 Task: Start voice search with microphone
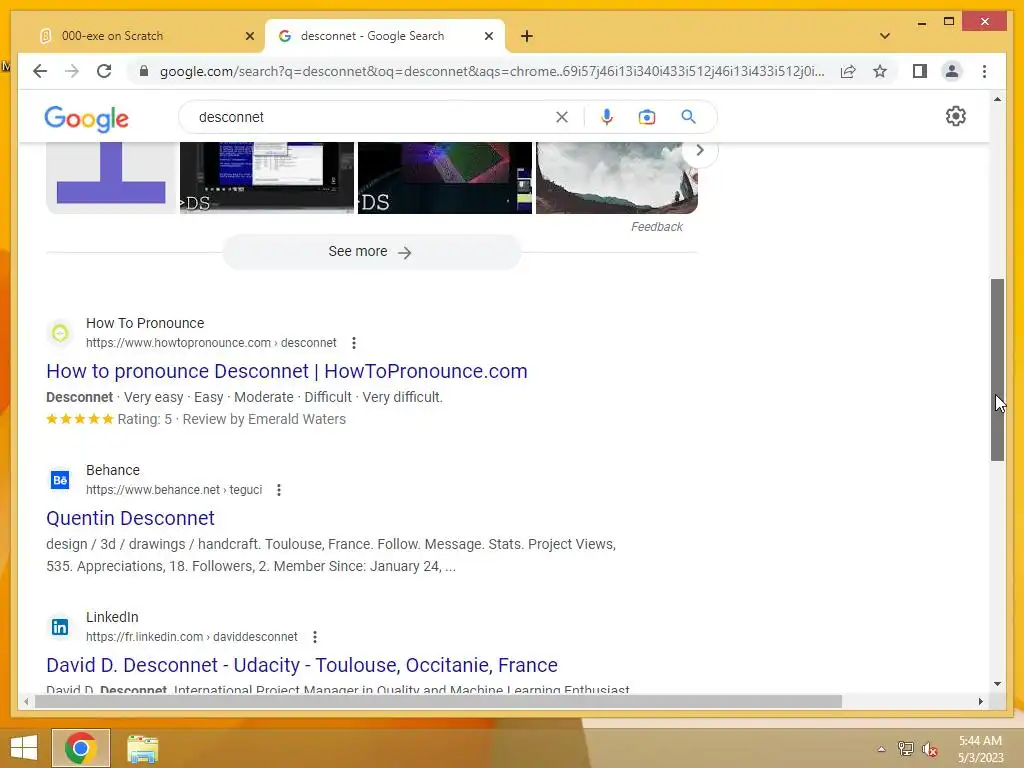(x=607, y=117)
